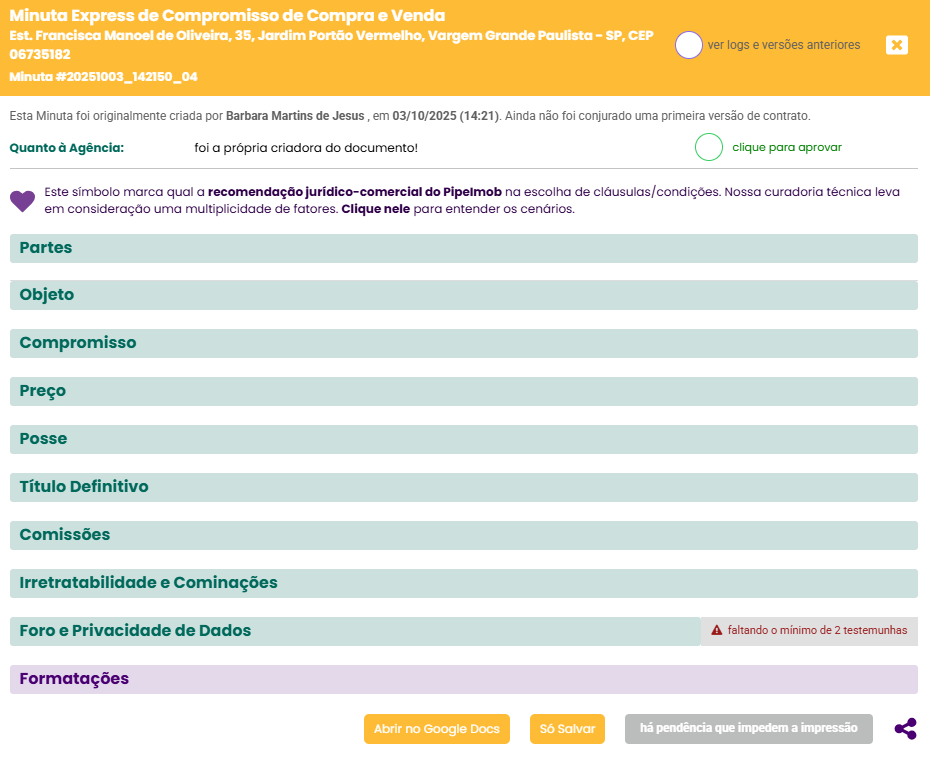This screenshot has width=930, height=760.
Task: Click the Abrir no Google Docs button
Action: pyautogui.click(x=436, y=729)
